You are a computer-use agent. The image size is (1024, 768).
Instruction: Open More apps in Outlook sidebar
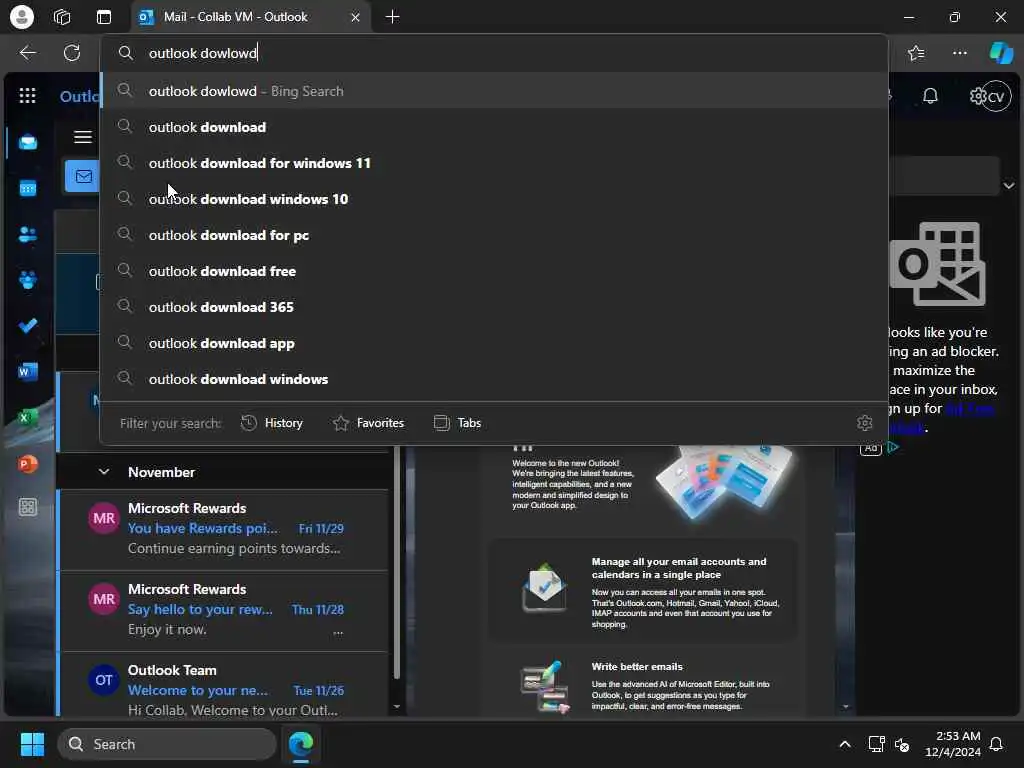tap(27, 507)
